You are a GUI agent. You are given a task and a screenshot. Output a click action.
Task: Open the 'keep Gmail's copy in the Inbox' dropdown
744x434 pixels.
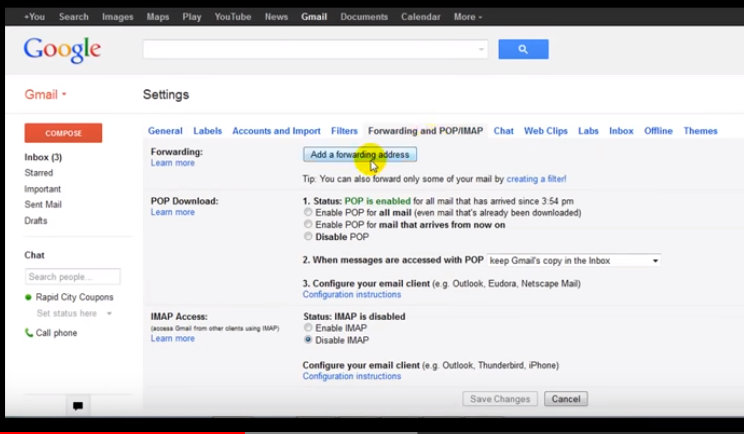tap(574, 260)
